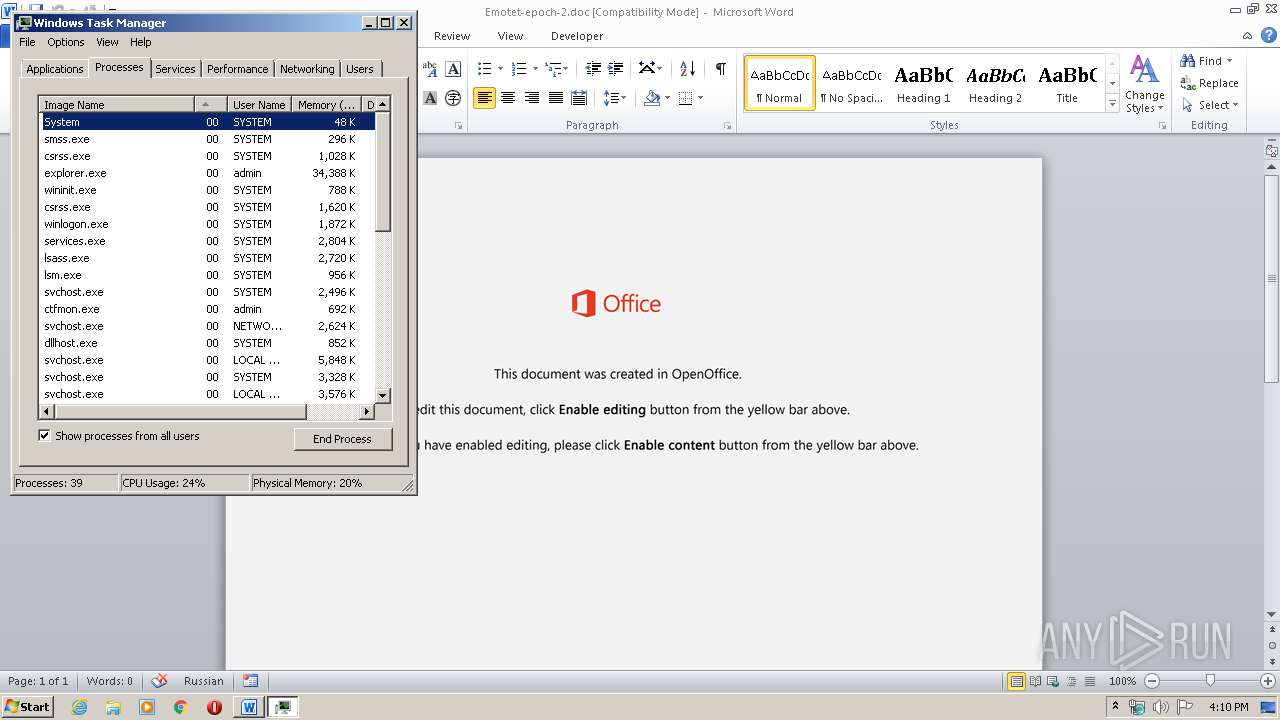Click the macro recording icon in status bar
The image size is (1280, 720).
pyautogui.click(x=250, y=681)
